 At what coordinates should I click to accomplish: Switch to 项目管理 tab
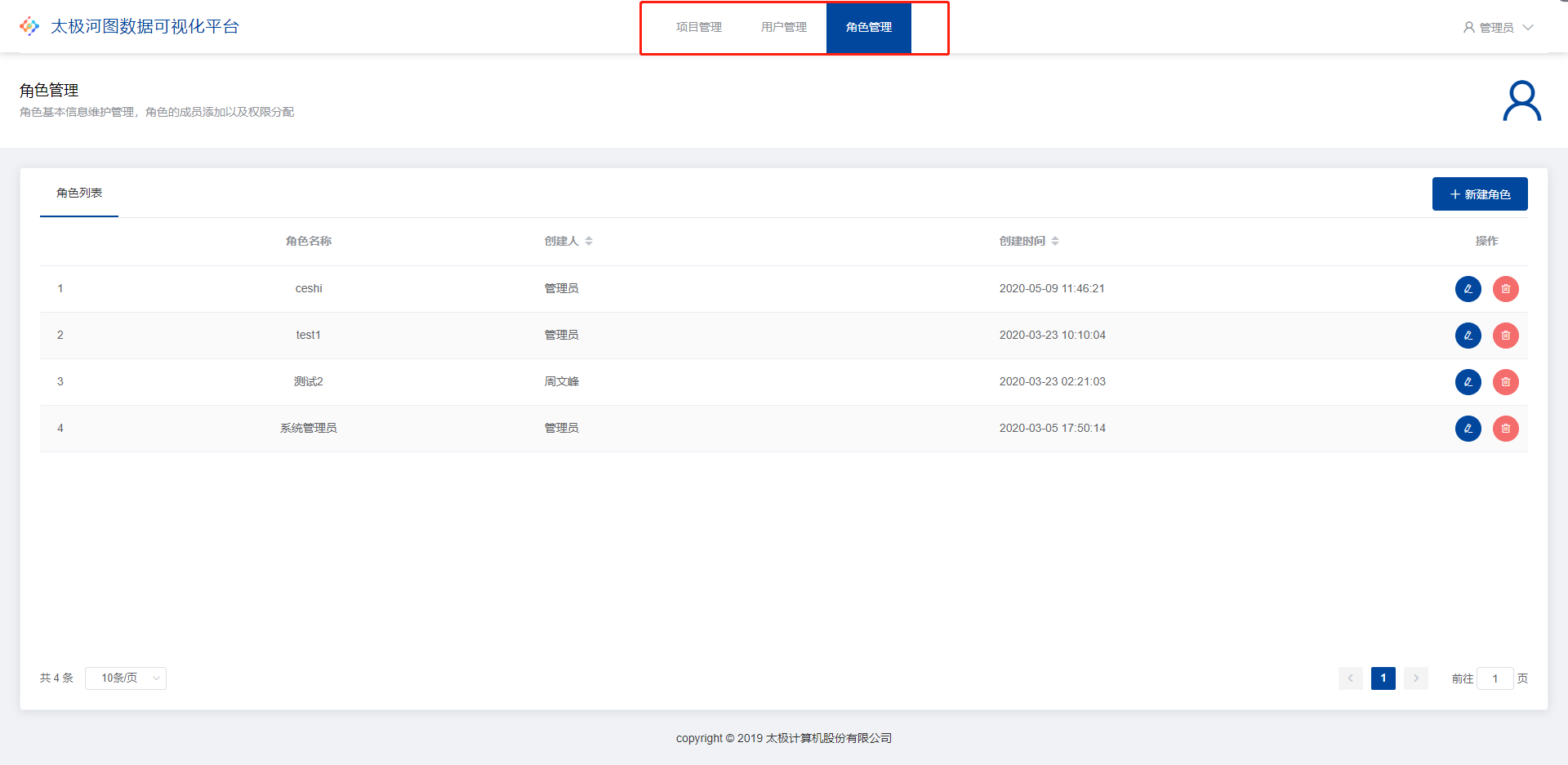coord(699,27)
